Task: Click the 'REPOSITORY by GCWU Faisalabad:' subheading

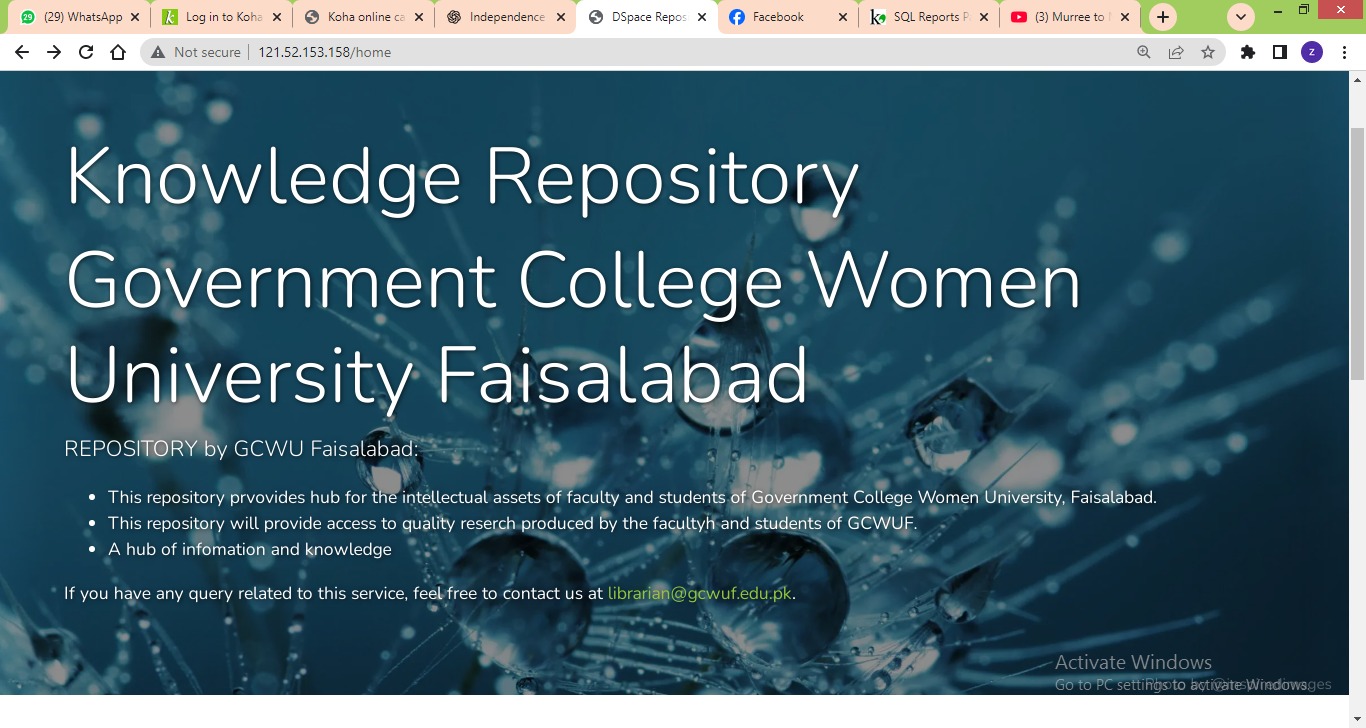Action: click(241, 449)
